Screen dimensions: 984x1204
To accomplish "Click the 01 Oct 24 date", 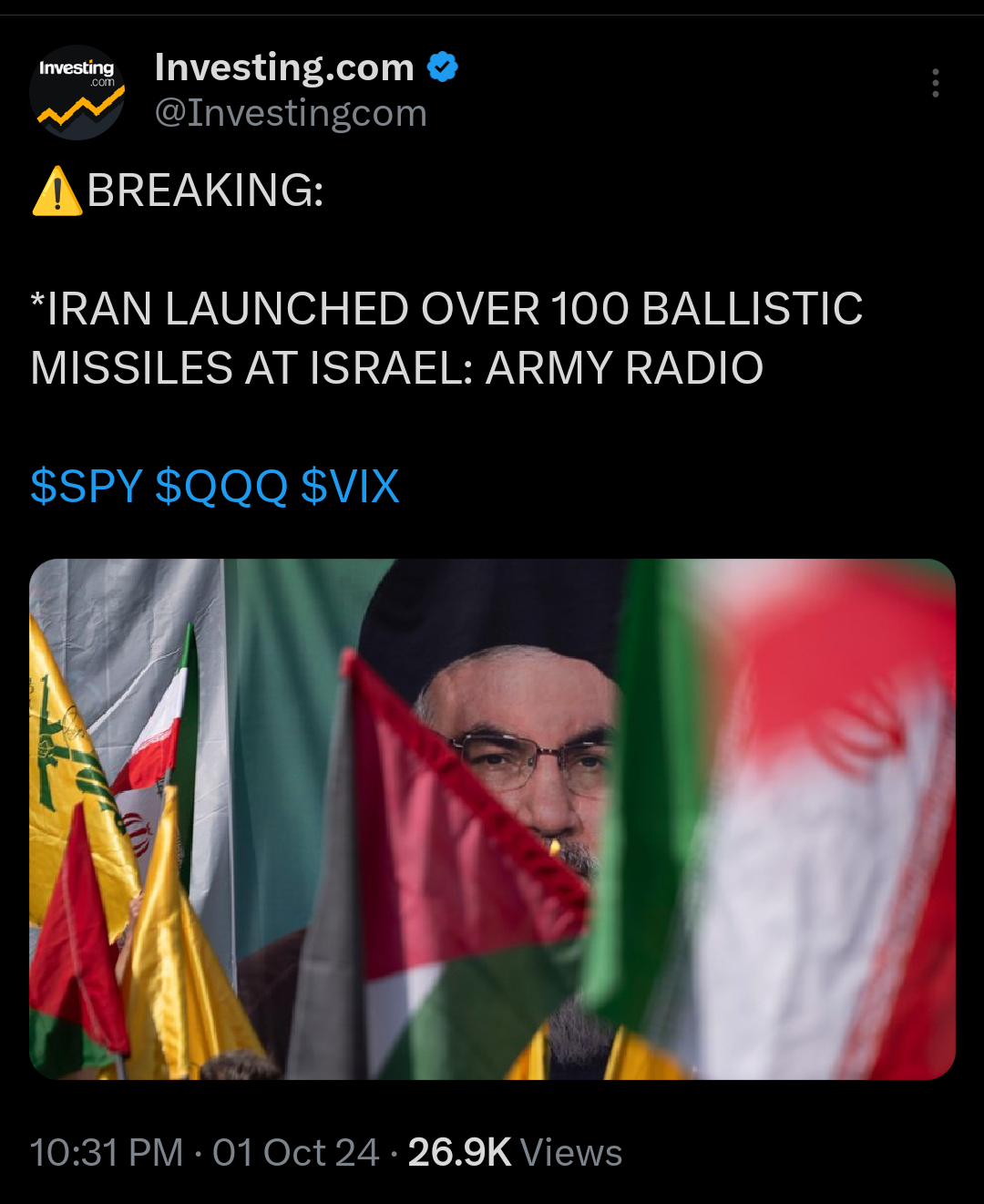I will pyautogui.click(x=295, y=1153).
